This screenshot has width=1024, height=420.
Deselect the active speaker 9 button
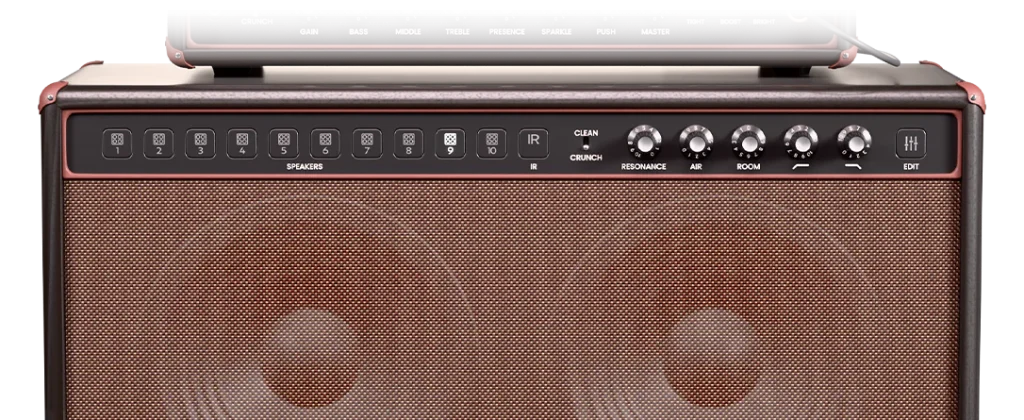pyautogui.click(x=450, y=144)
